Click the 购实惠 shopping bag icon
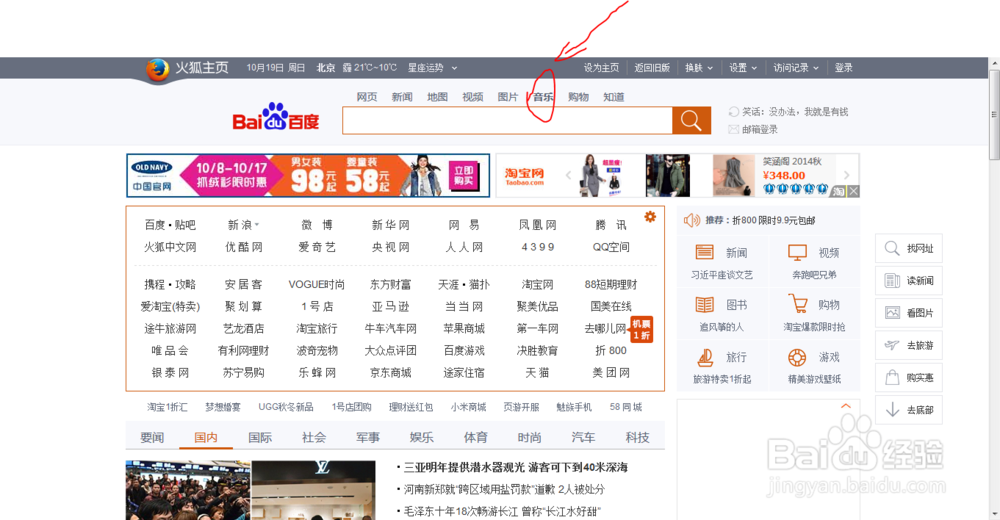This screenshot has width=1000, height=520. click(x=892, y=378)
